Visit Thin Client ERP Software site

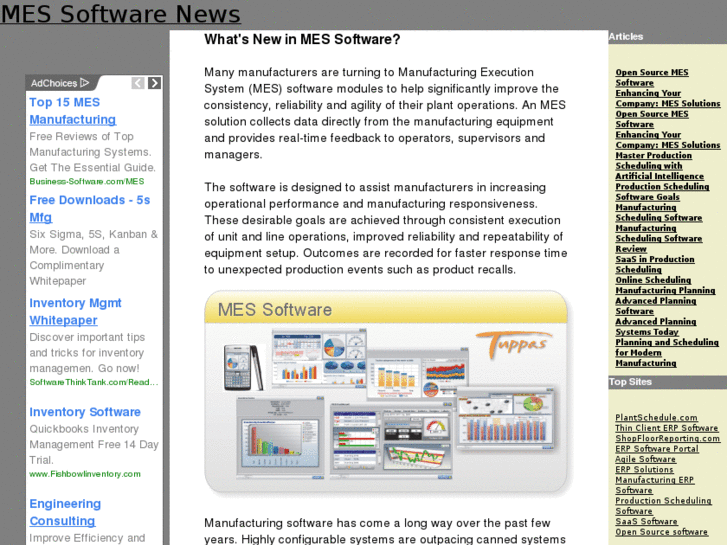pos(666,428)
